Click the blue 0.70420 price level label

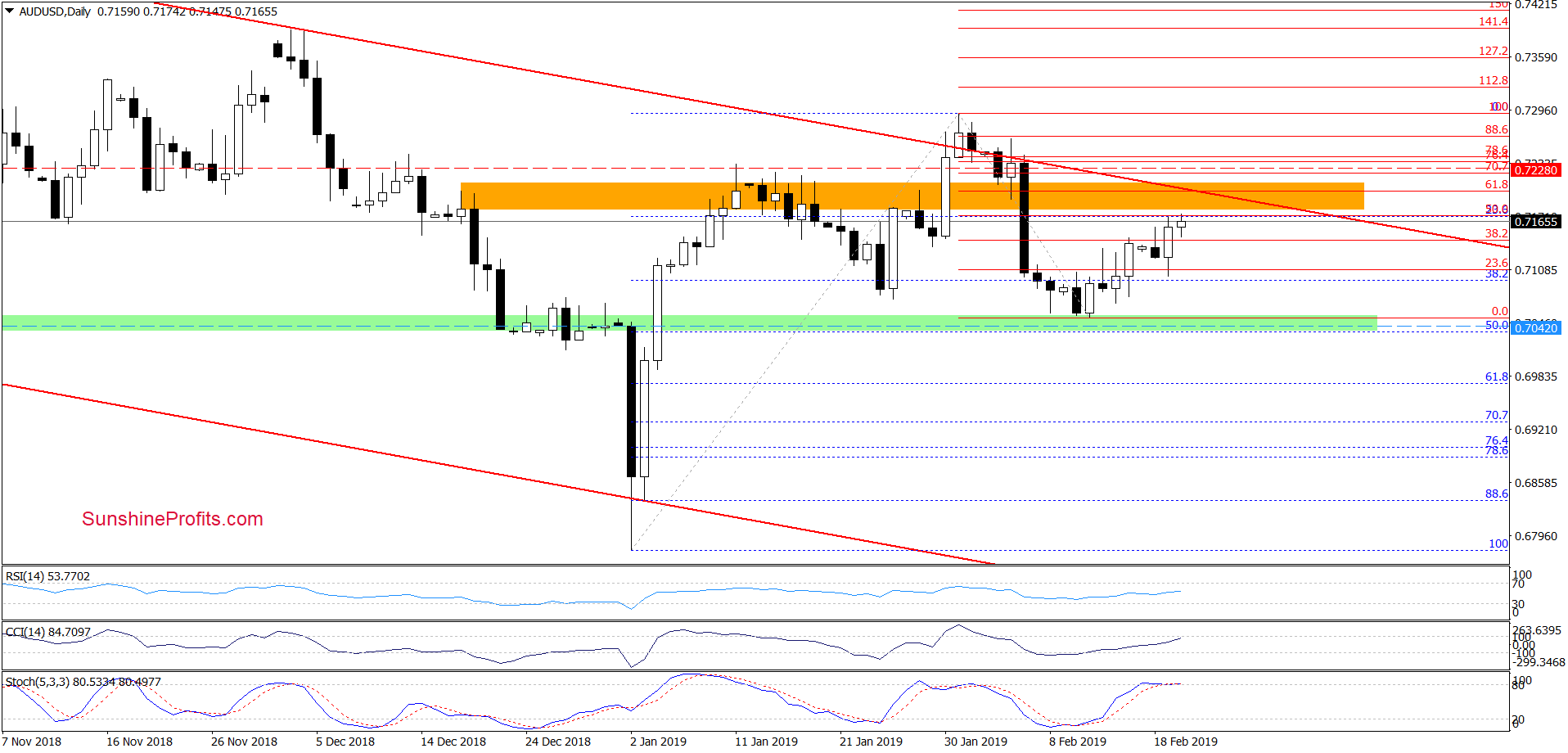click(1535, 328)
